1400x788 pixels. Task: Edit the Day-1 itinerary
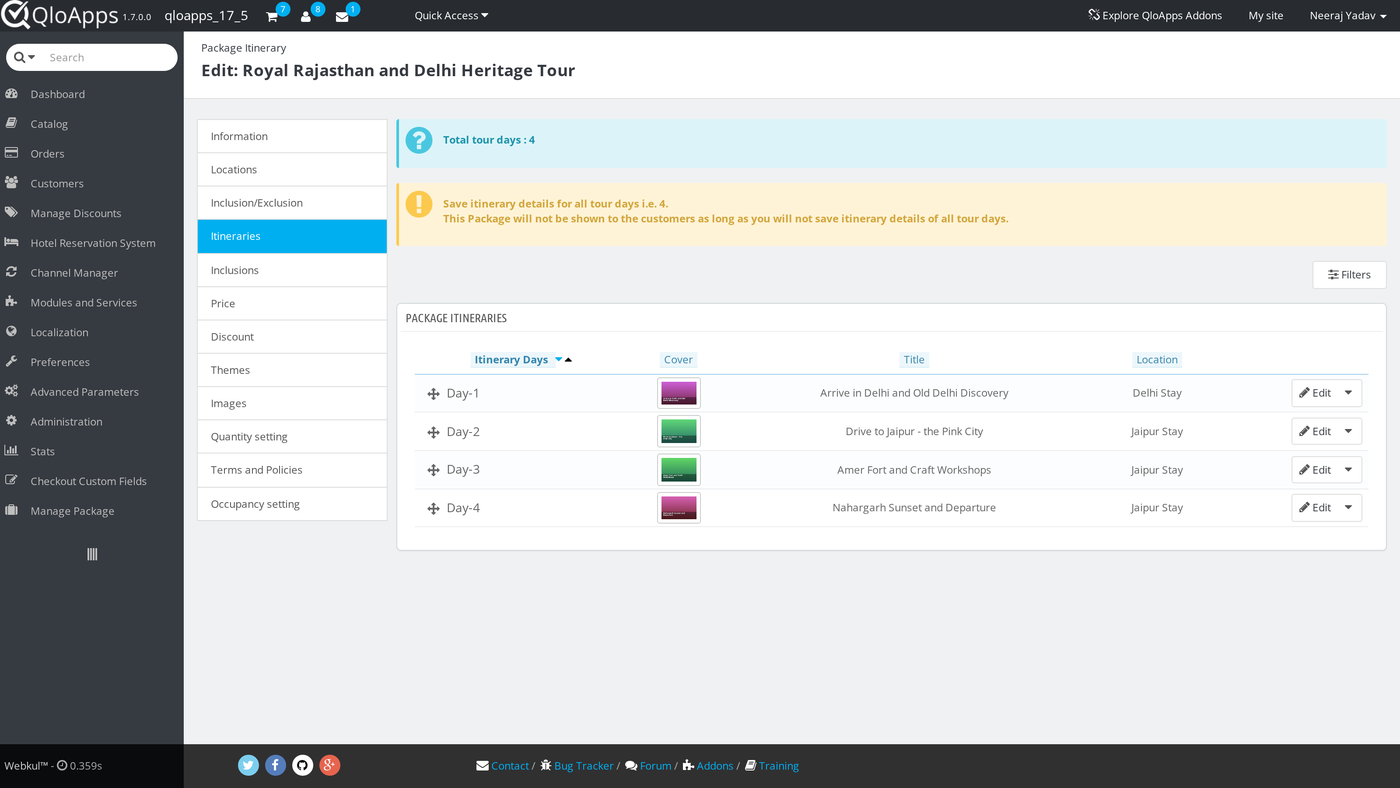point(1315,393)
